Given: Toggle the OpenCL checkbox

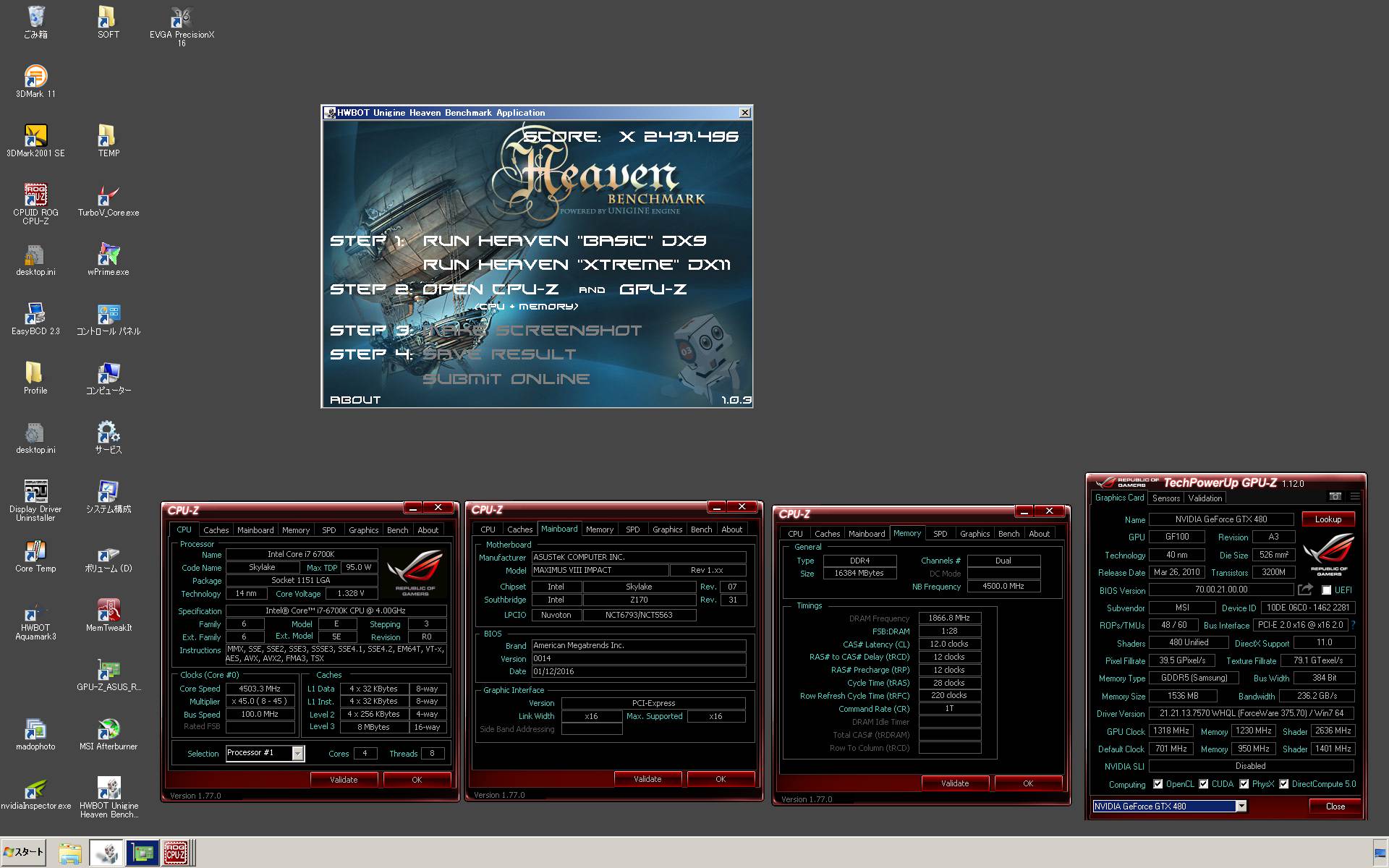Looking at the screenshot, I should point(1157,784).
